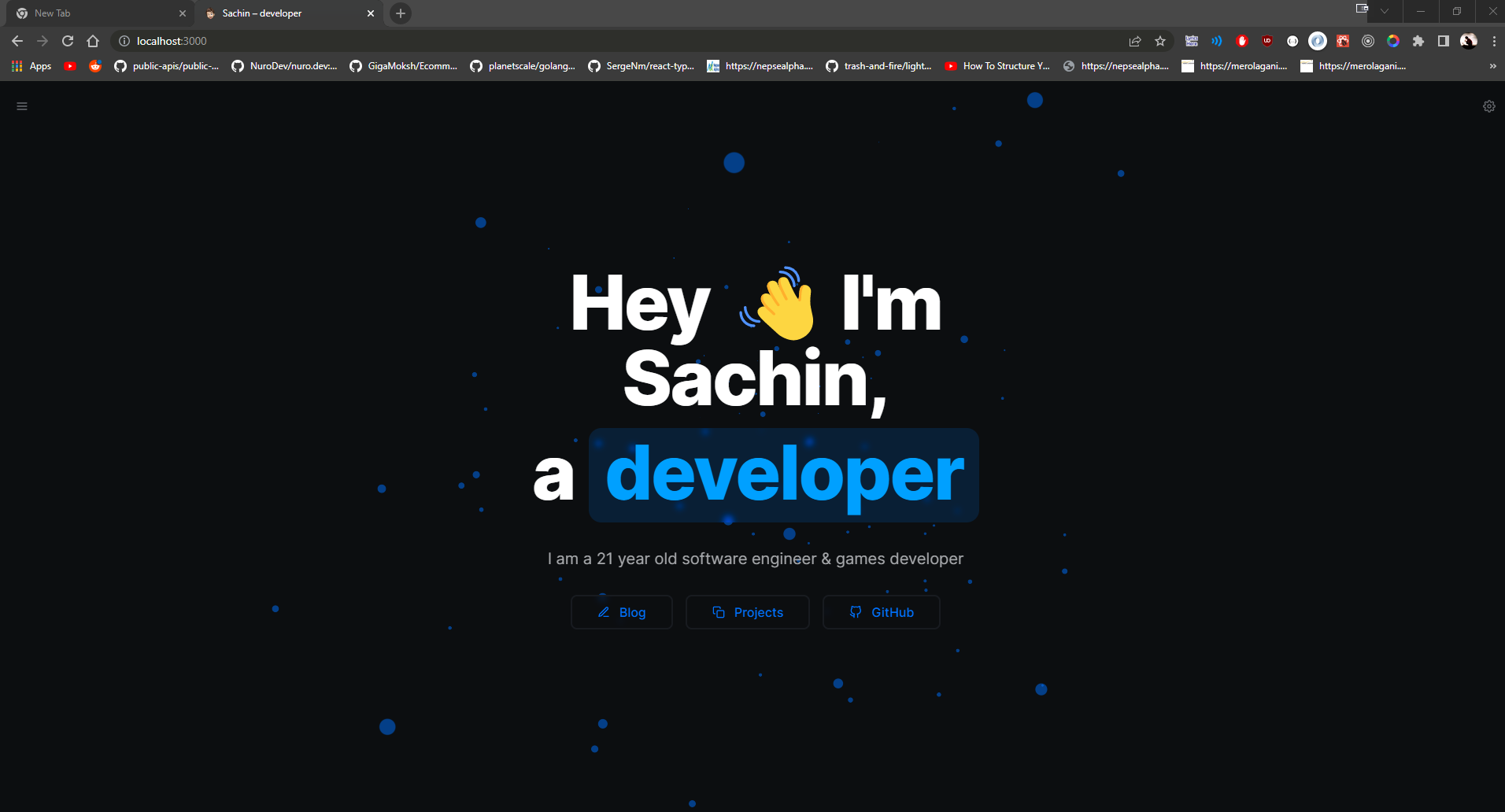
Task: Open the Projects page
Action: (746, 612)
